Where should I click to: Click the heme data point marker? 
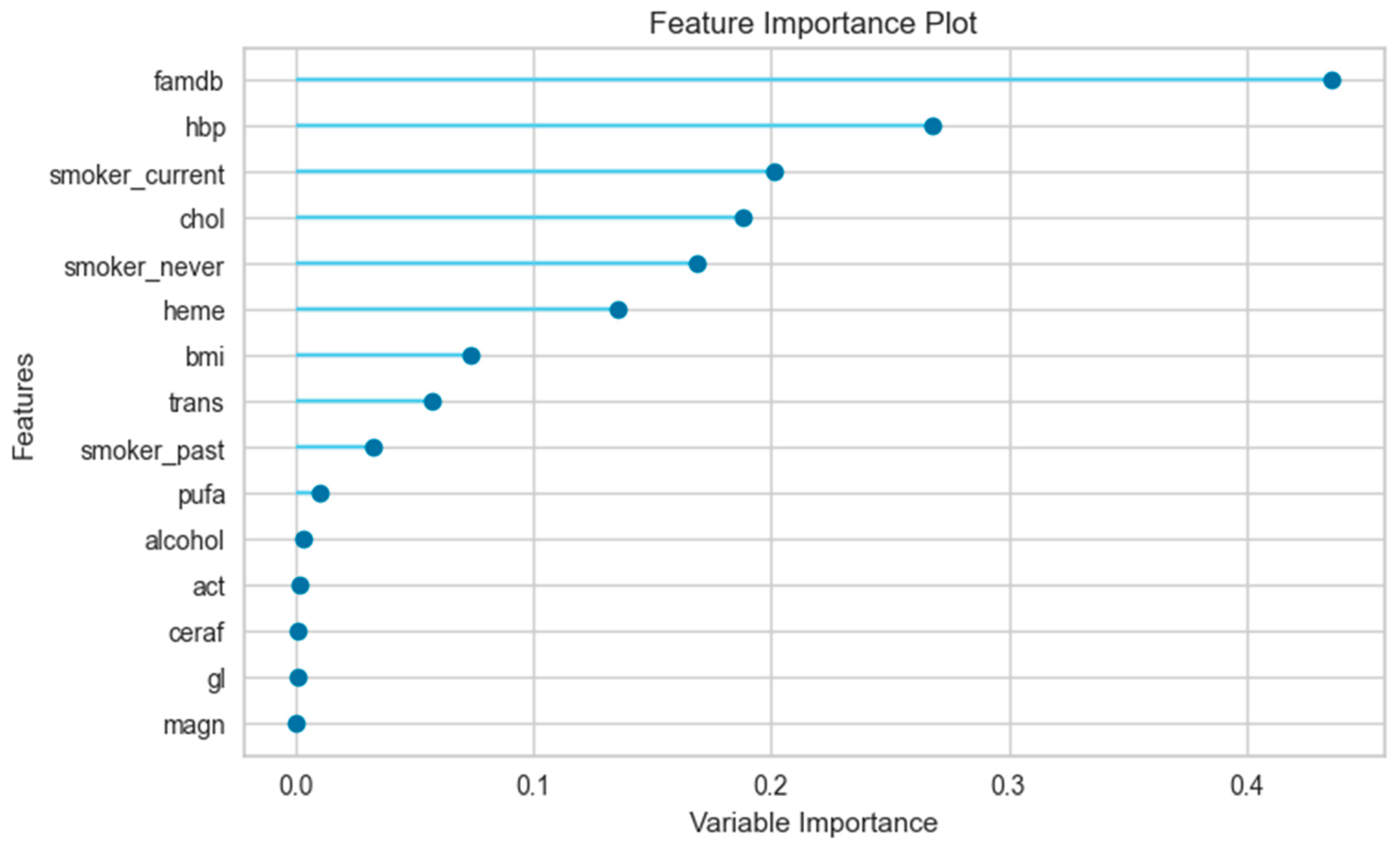click(x=618, y=310)
